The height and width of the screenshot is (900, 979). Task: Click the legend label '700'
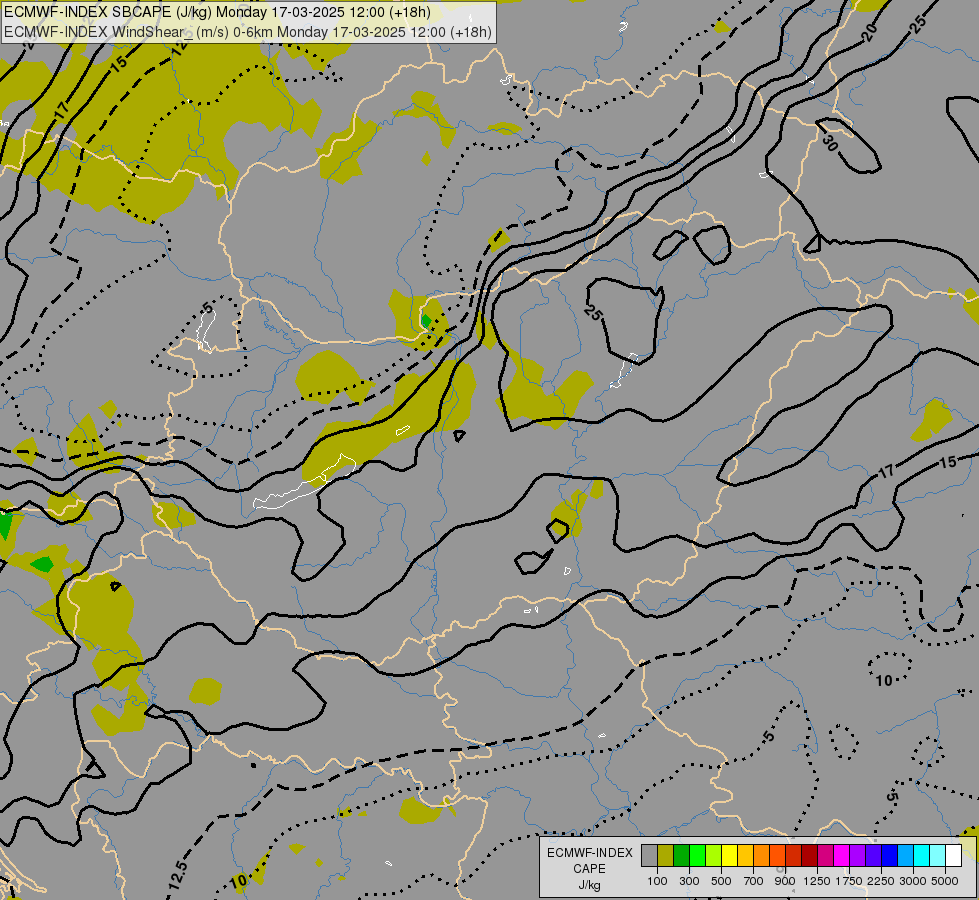pos(754,881)
